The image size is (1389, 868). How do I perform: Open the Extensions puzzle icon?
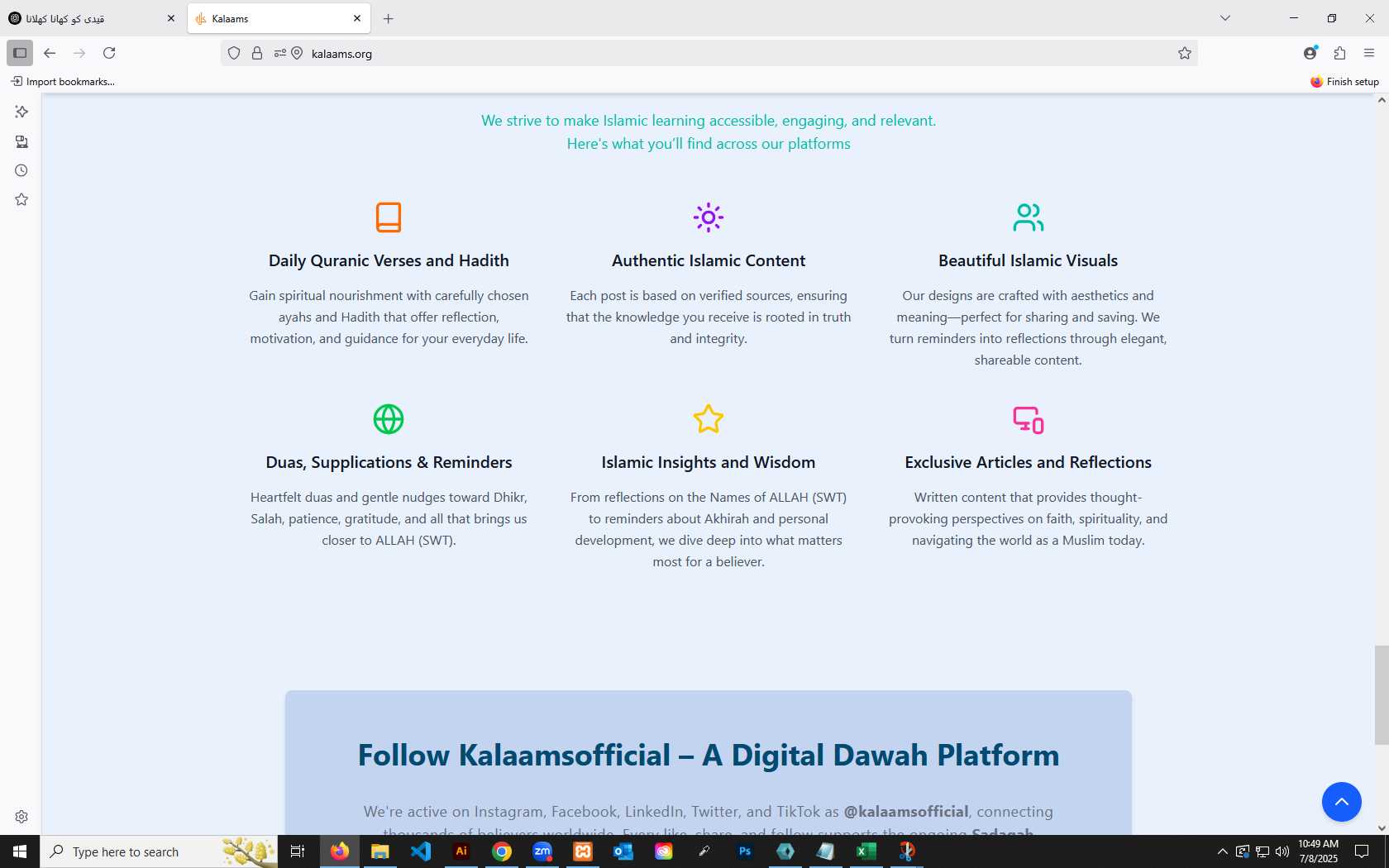(1340, 53)
